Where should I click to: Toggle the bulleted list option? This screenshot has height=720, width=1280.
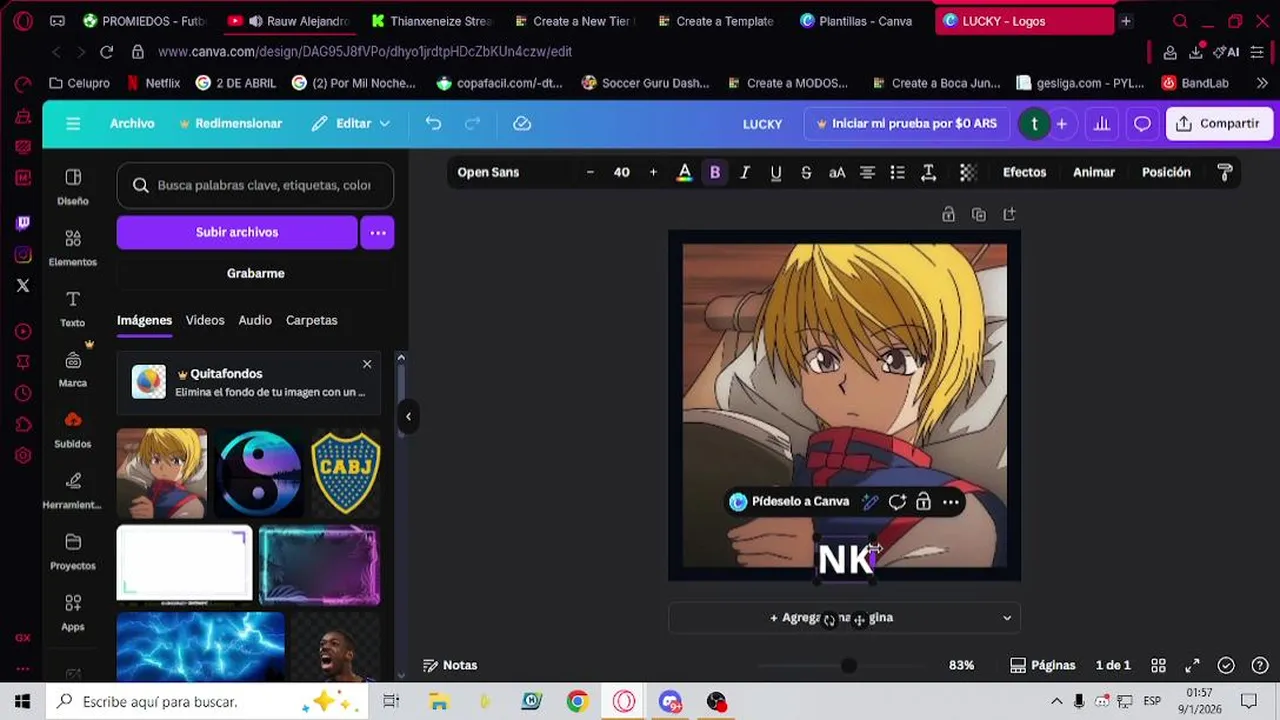pyautogui.click(x=898, y=172)
